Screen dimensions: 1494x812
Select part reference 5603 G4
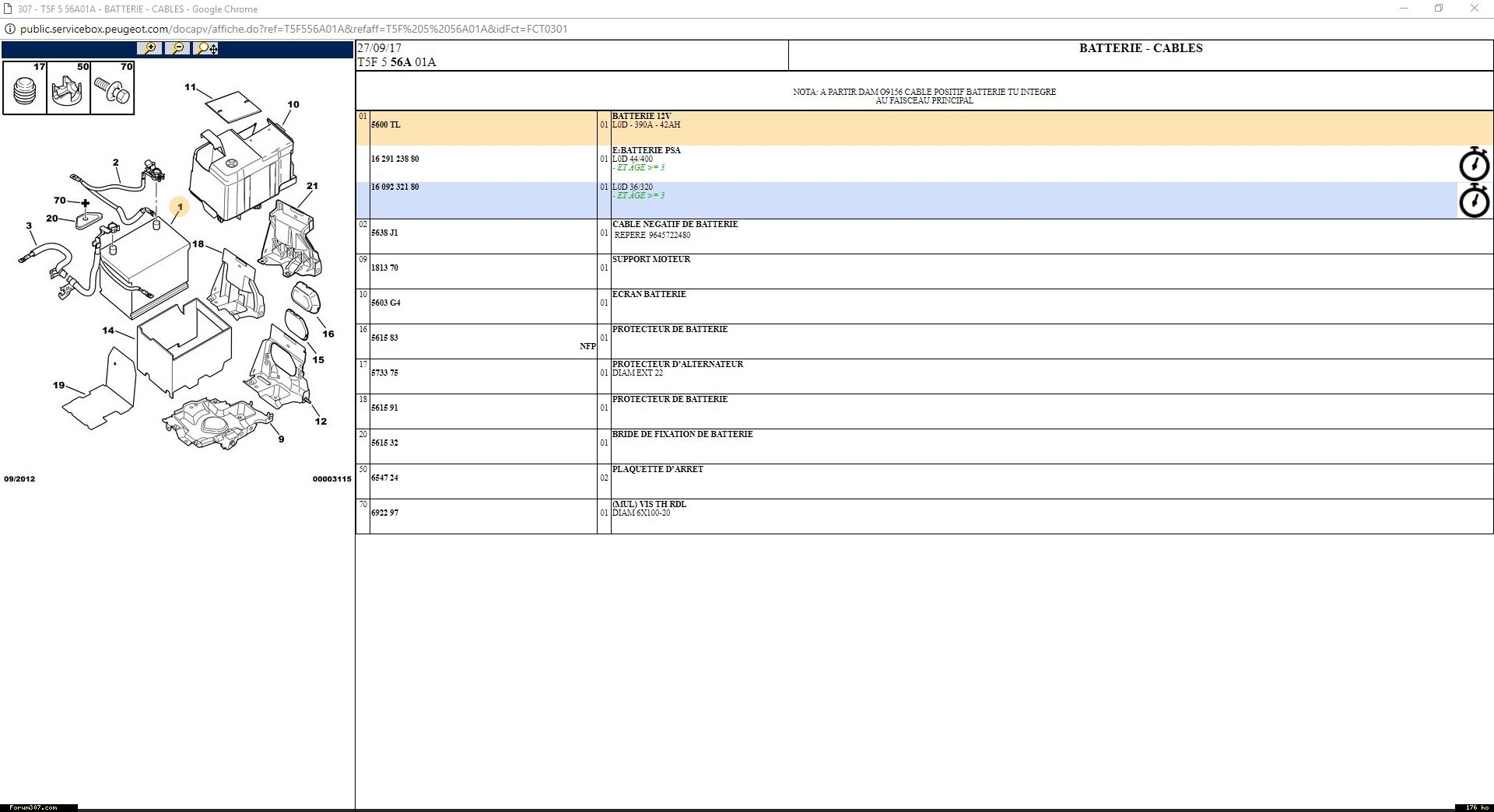pos(386,303)
